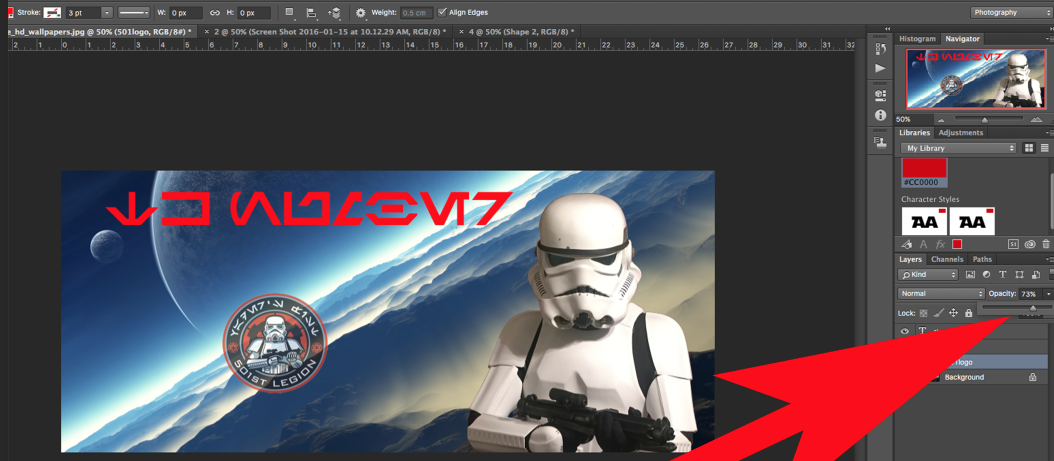Open the Navigator panel flyout menu
1054x461 pixels.
tap(1049, 39)
